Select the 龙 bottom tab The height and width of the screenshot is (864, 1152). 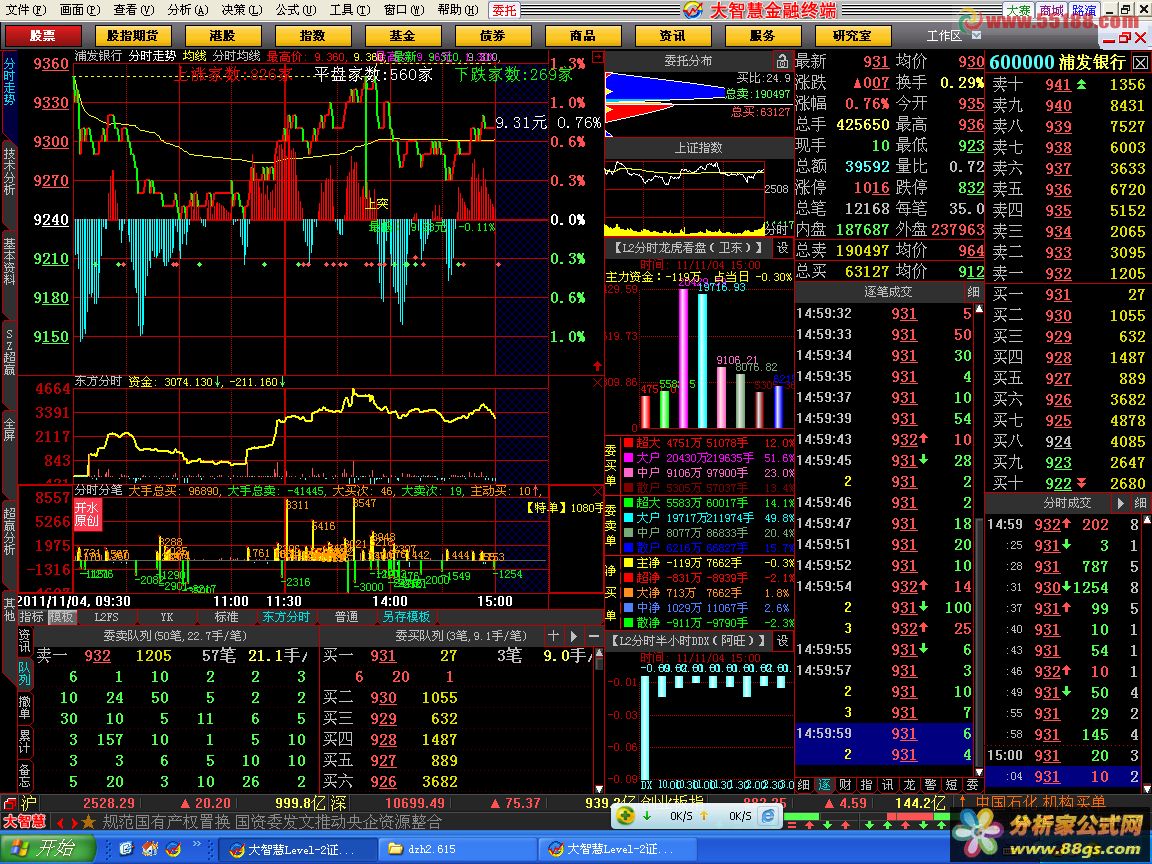tap(910, 785)
